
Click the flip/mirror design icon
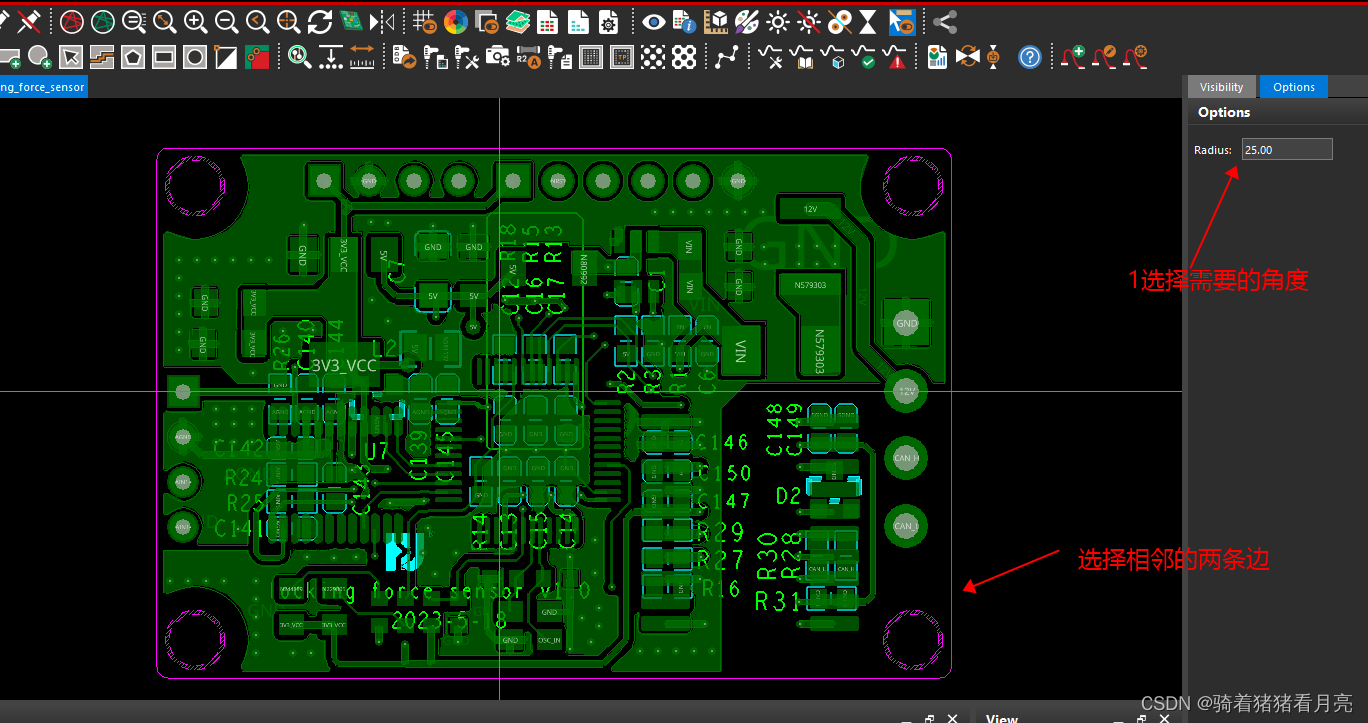point(382,20)
